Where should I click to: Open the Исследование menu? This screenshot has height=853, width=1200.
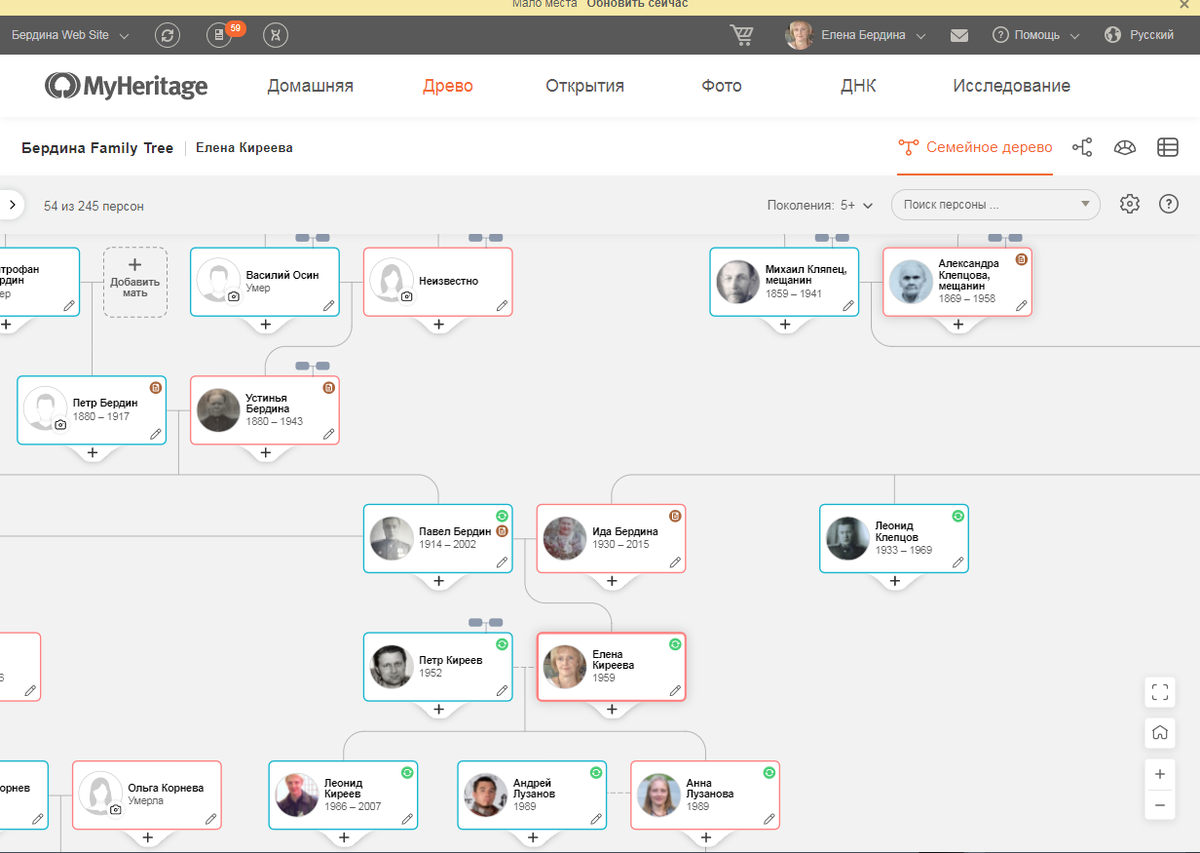point(1011,86)
